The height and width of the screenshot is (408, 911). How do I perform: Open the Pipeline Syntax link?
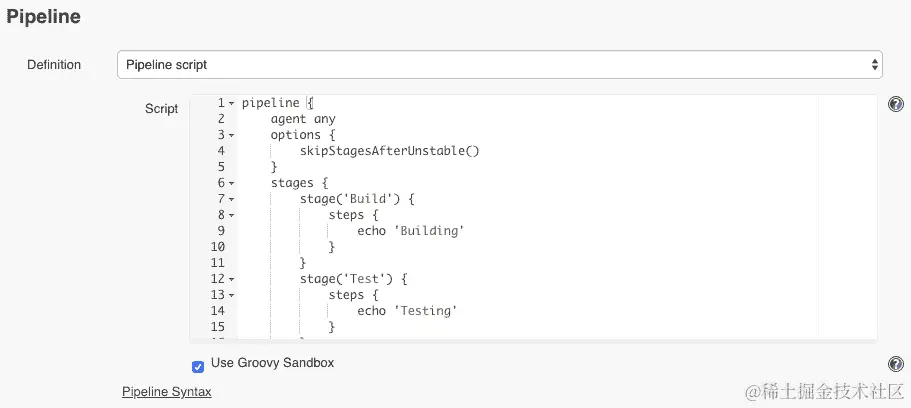pyautogui.click(x=166, y=391)
